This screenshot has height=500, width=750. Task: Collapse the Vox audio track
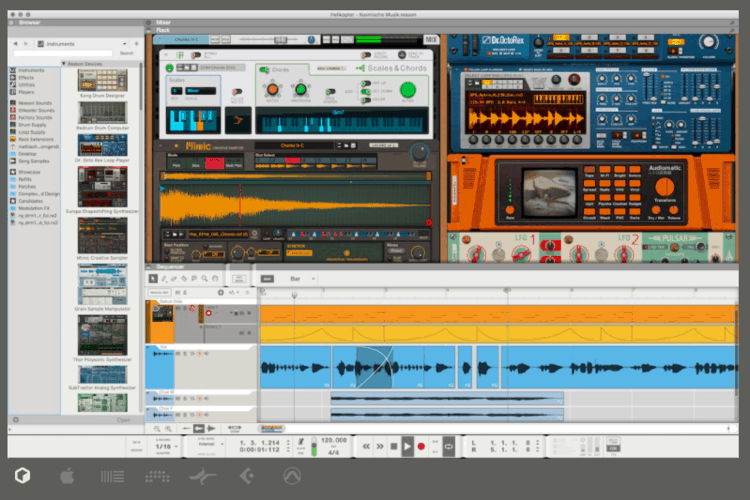tap(148, 347)
